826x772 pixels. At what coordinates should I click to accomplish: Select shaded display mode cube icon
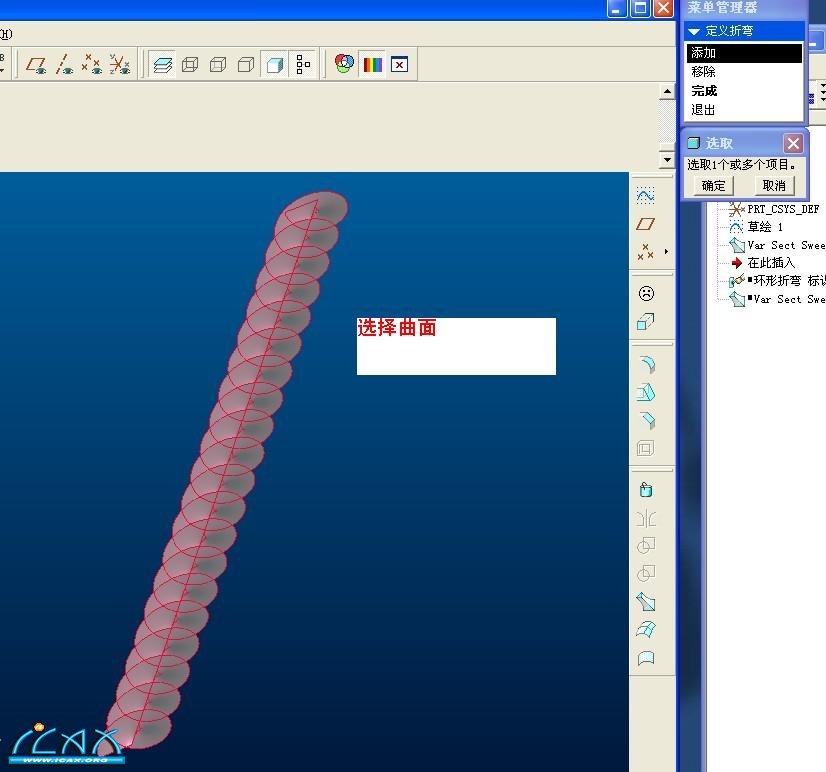click(273, 65)
